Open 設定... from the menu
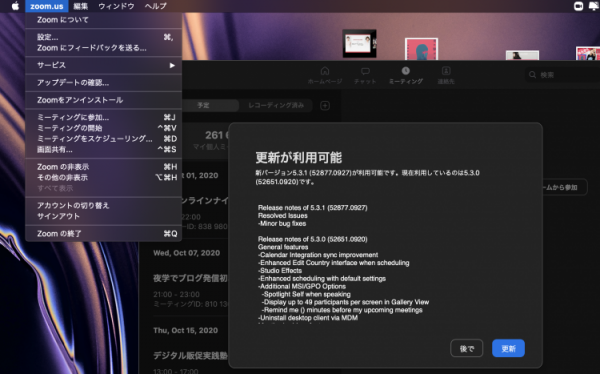600x374 pixels. (x=103, y=37)
